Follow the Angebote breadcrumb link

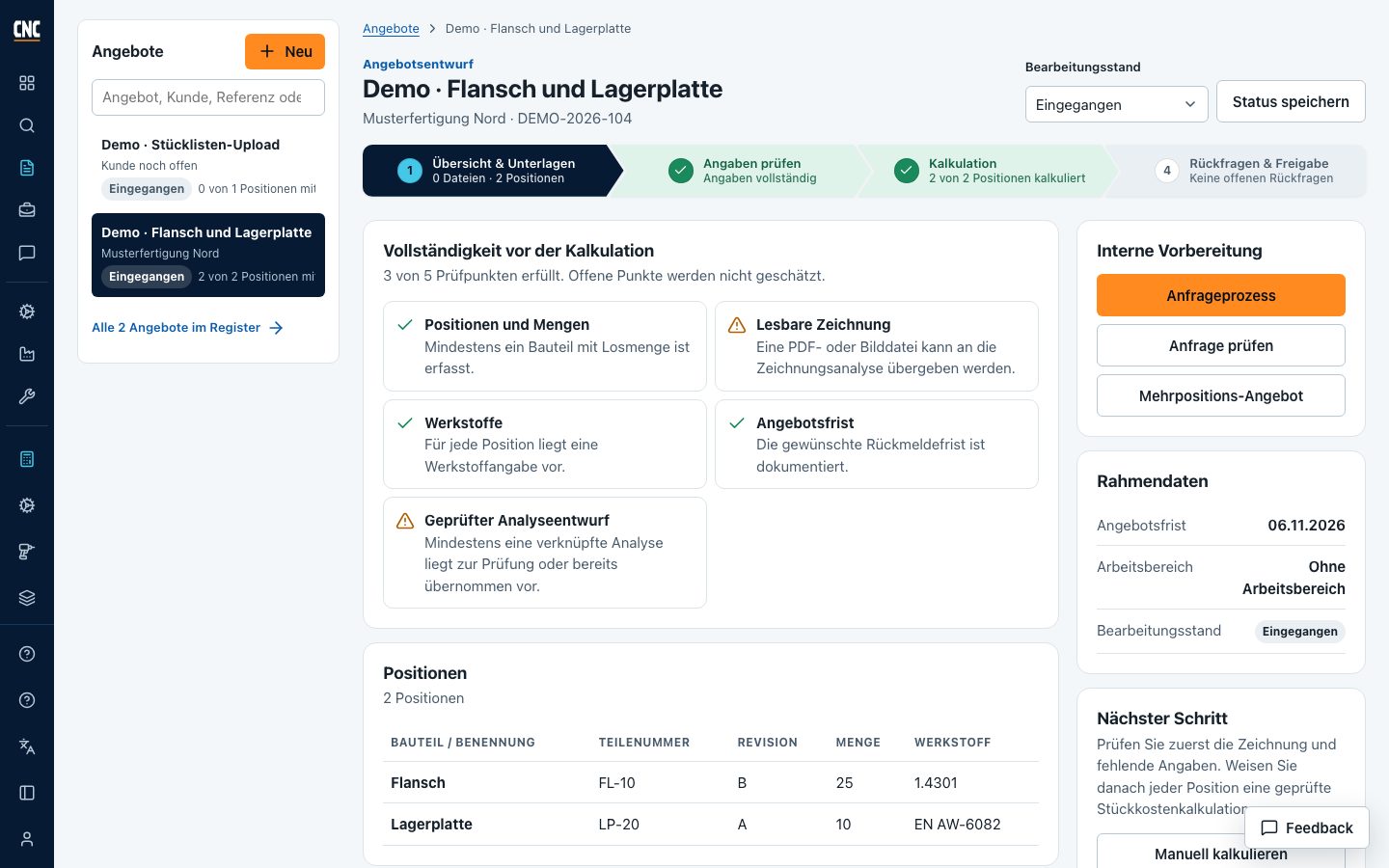tap(391, 29)
